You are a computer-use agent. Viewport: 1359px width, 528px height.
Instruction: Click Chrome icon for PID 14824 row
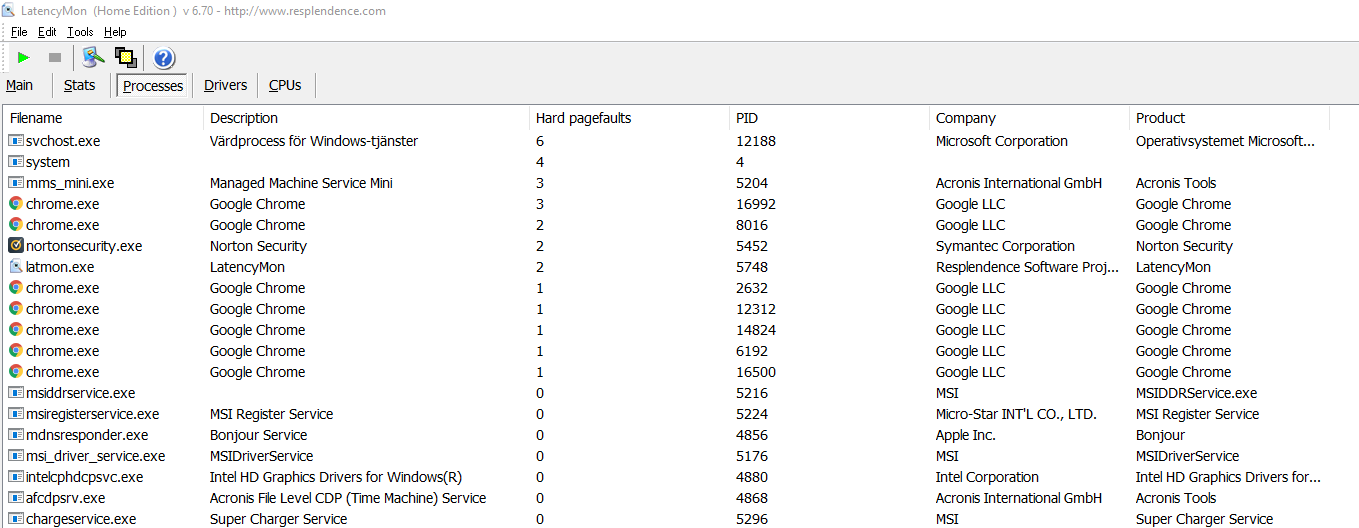click(16, 330)
